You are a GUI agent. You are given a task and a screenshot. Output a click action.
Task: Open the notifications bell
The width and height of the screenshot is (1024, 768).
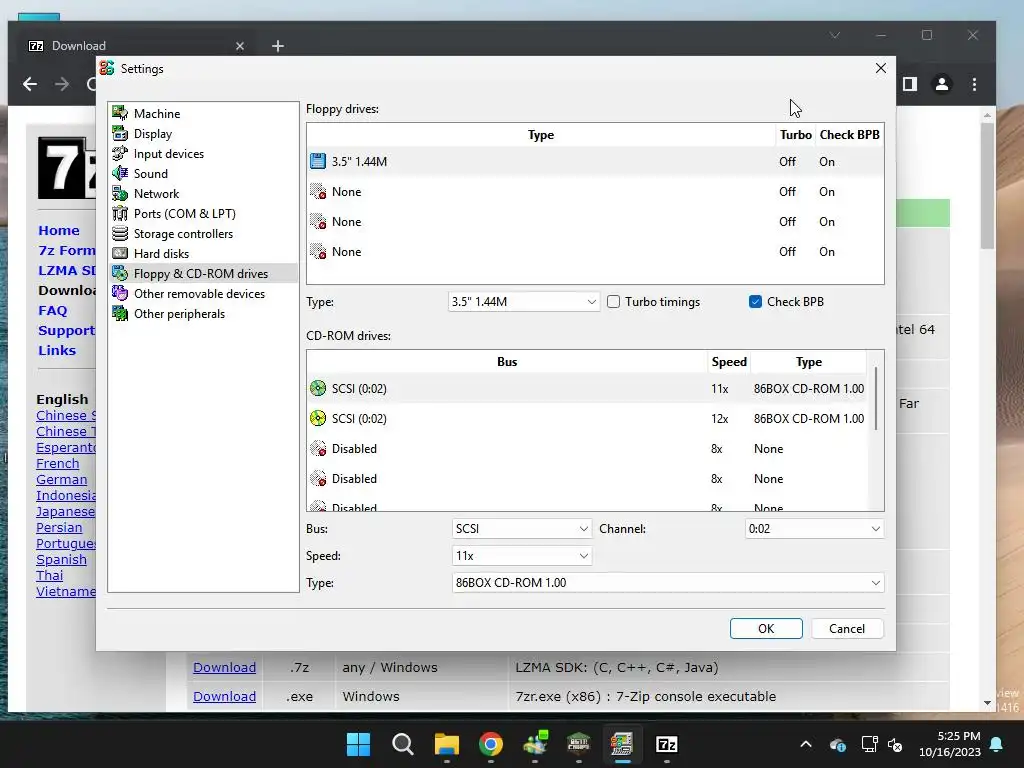[x=997, y=744]
